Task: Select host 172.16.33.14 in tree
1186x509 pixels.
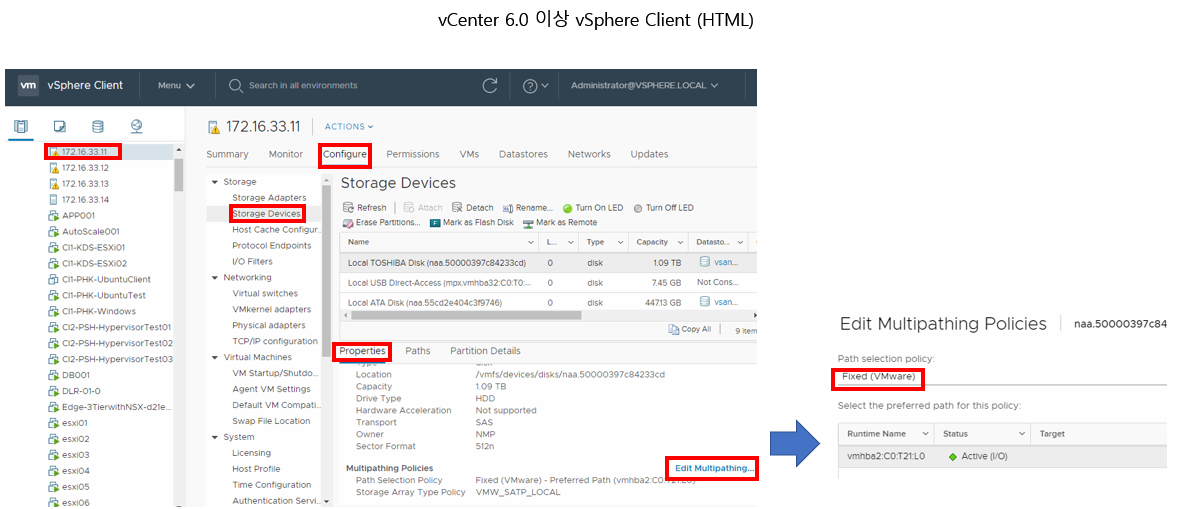Action: [79, 200]
